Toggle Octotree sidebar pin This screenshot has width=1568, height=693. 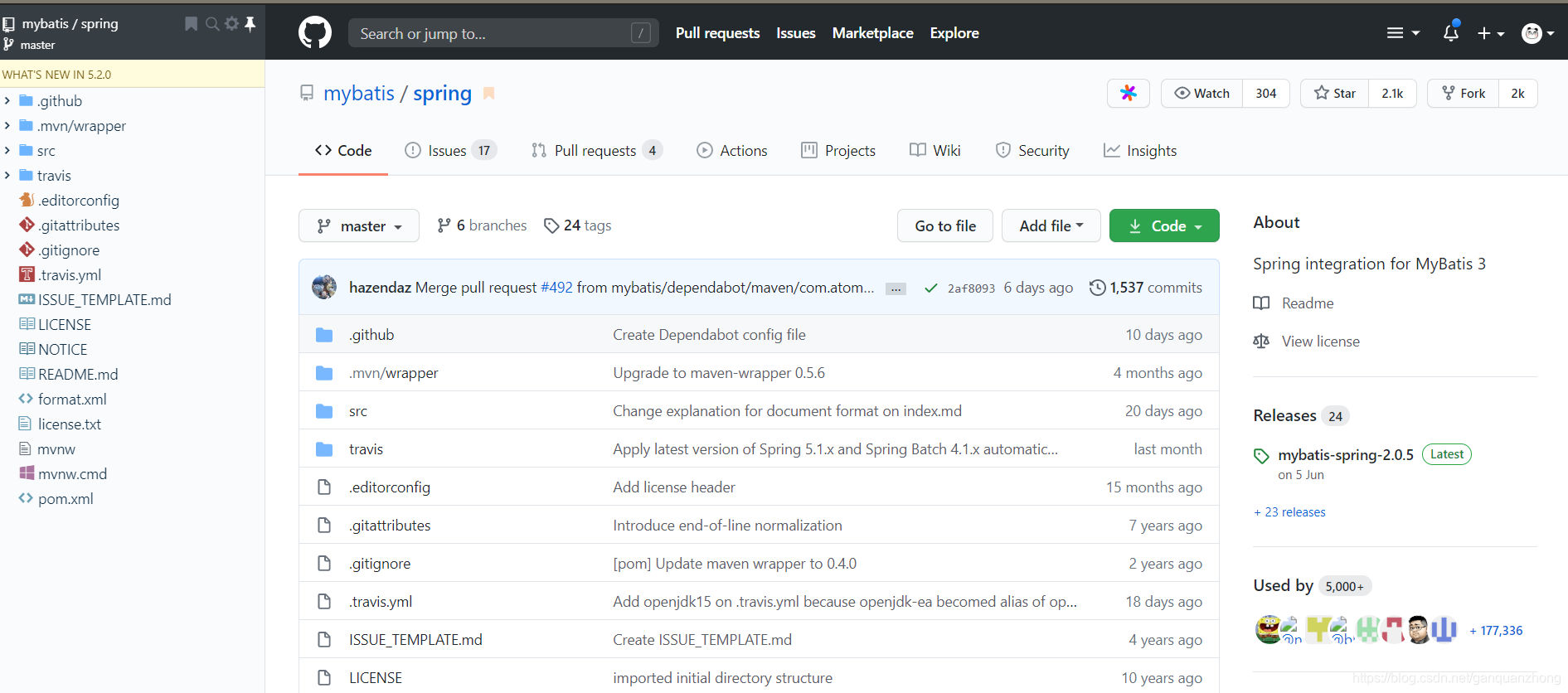pos(250,23)
